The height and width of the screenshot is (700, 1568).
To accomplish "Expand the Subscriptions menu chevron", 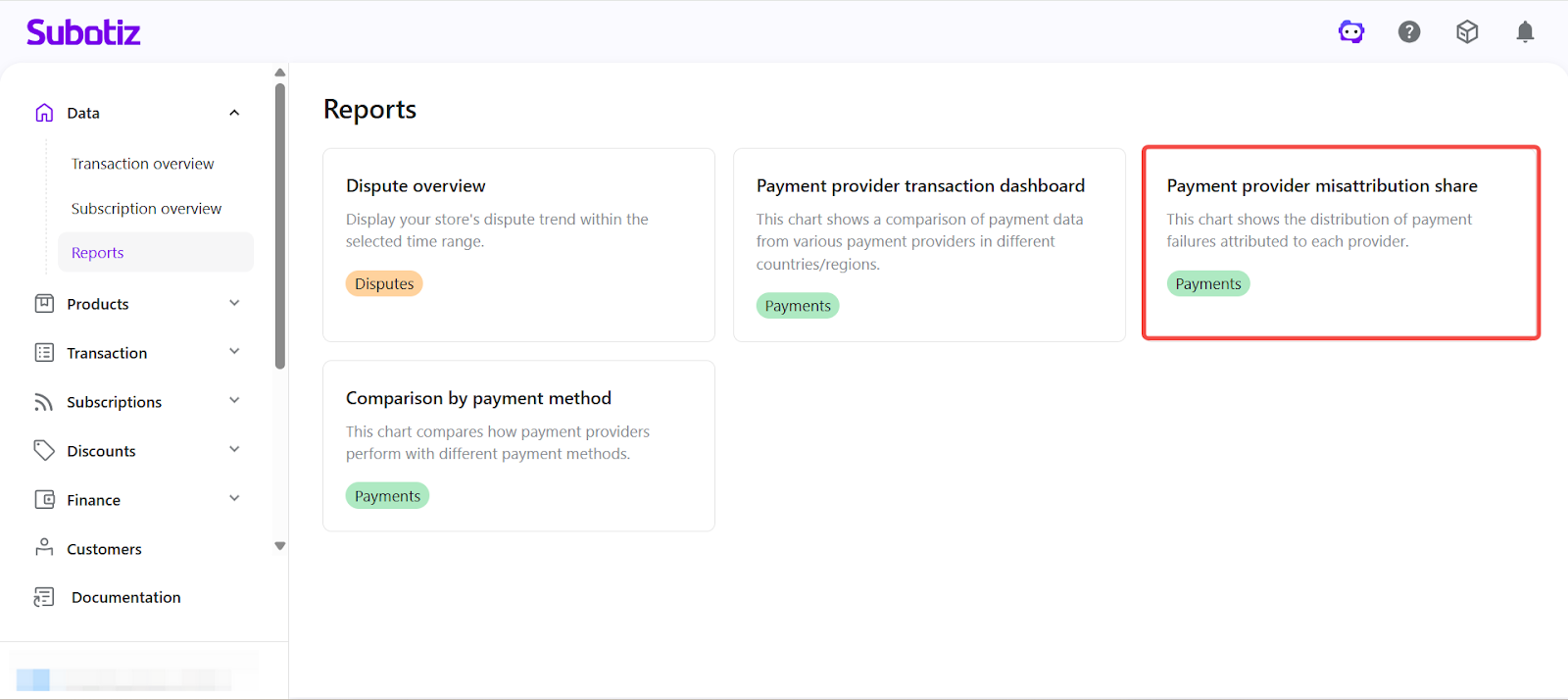I will pyautogui.click(x=234, y=401).
